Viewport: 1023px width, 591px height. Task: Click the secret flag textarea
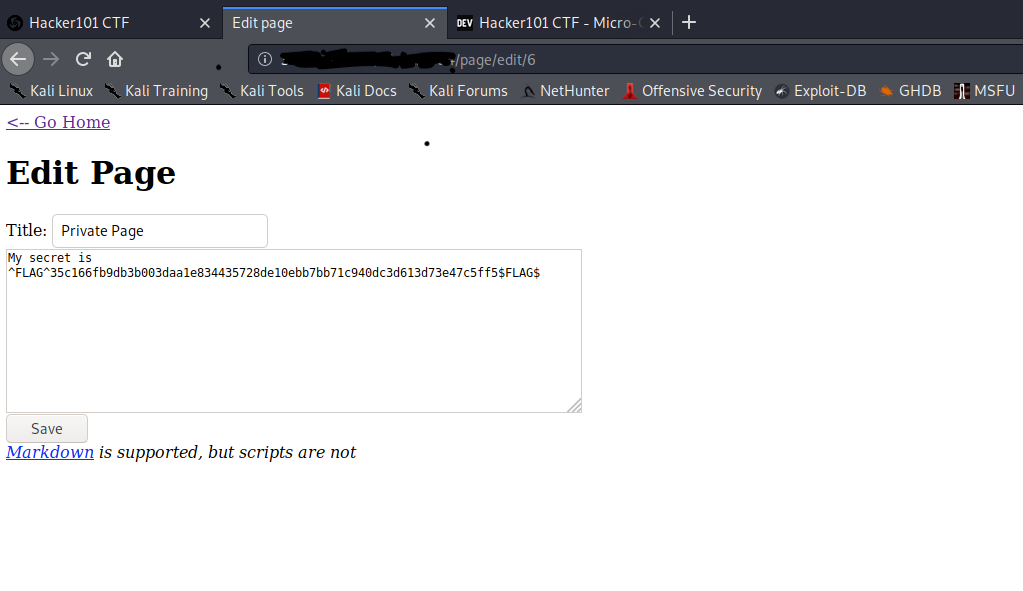[293, 330]
